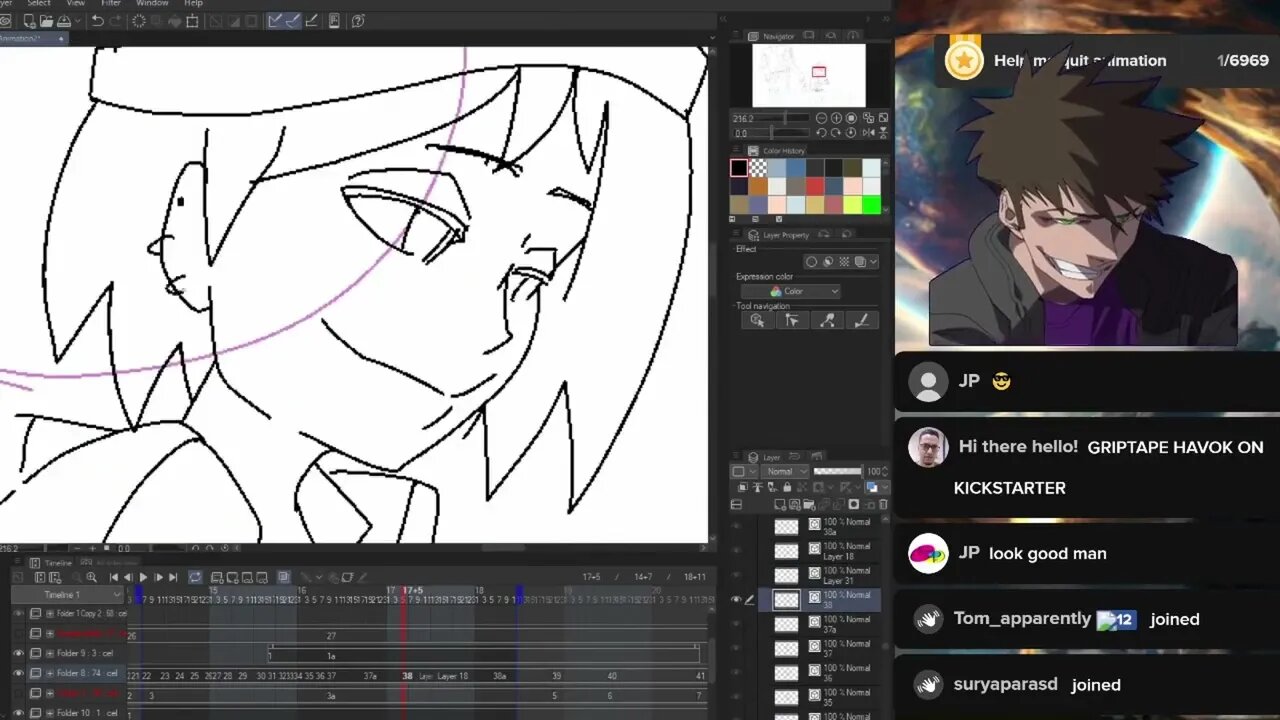
Task: Click the New canvas icon in toolbar
Action: 30,21
